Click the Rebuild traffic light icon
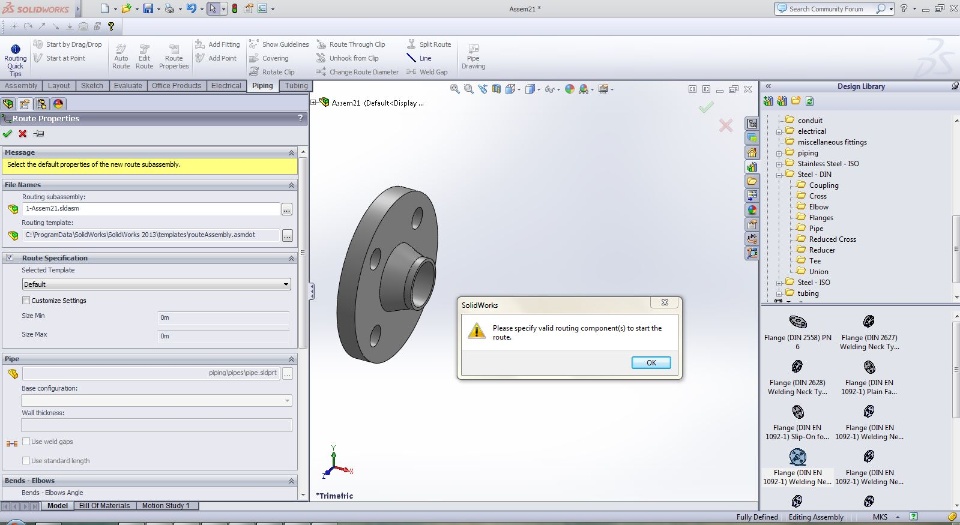Image resolution: width=960 pixels, height=525 pixels. point(234,9)
